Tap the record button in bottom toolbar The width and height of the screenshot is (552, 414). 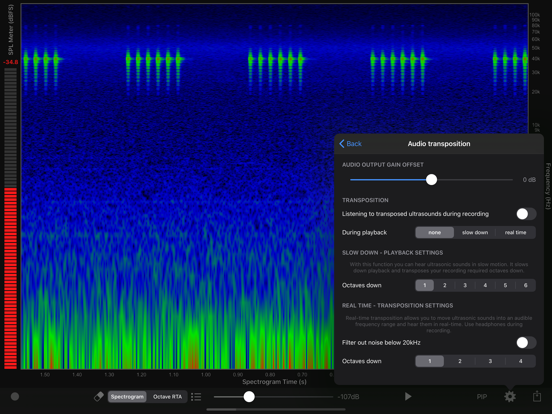(x=15, y=397)
